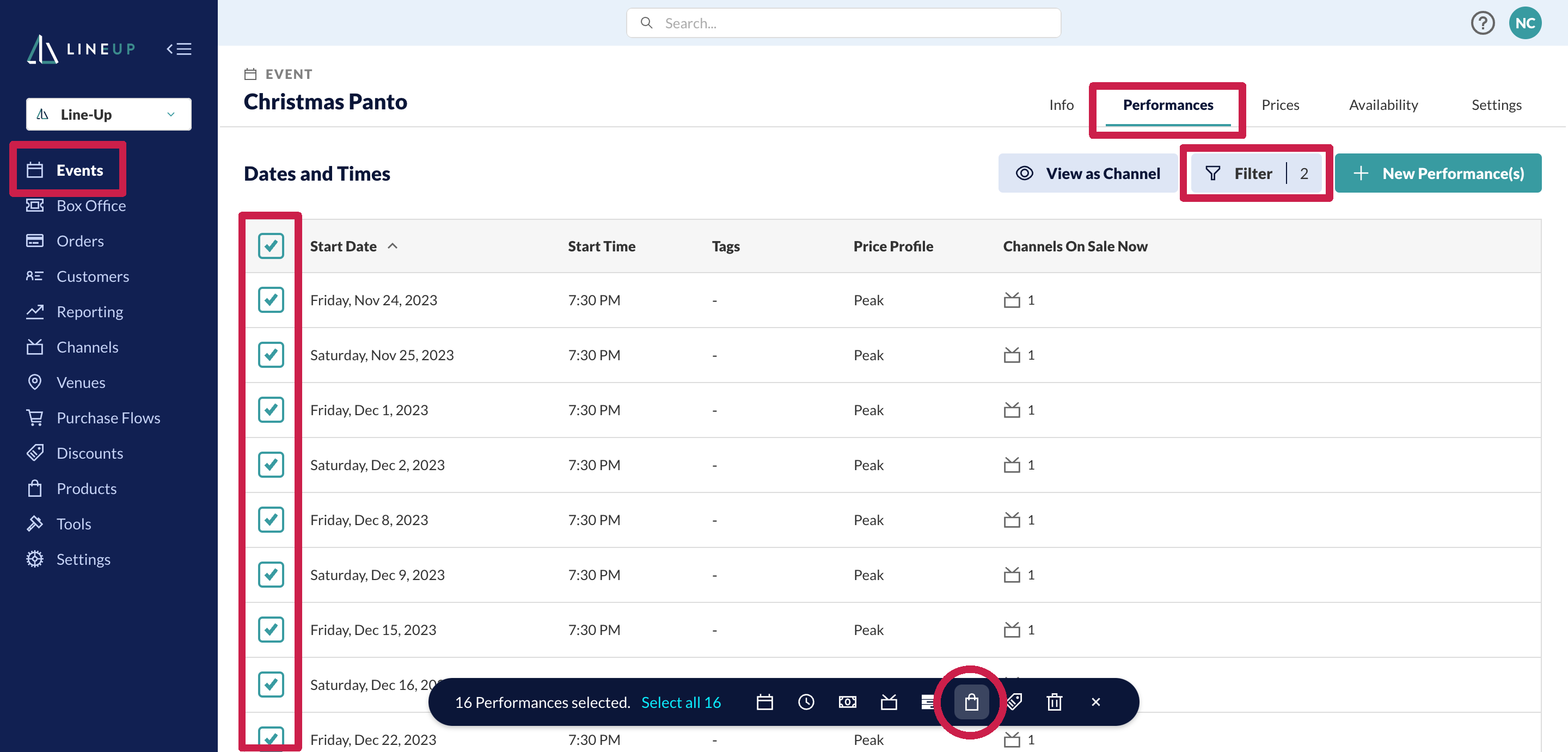
Task: Click channel icon in Dec 9 row
Action: point(1012,575)
